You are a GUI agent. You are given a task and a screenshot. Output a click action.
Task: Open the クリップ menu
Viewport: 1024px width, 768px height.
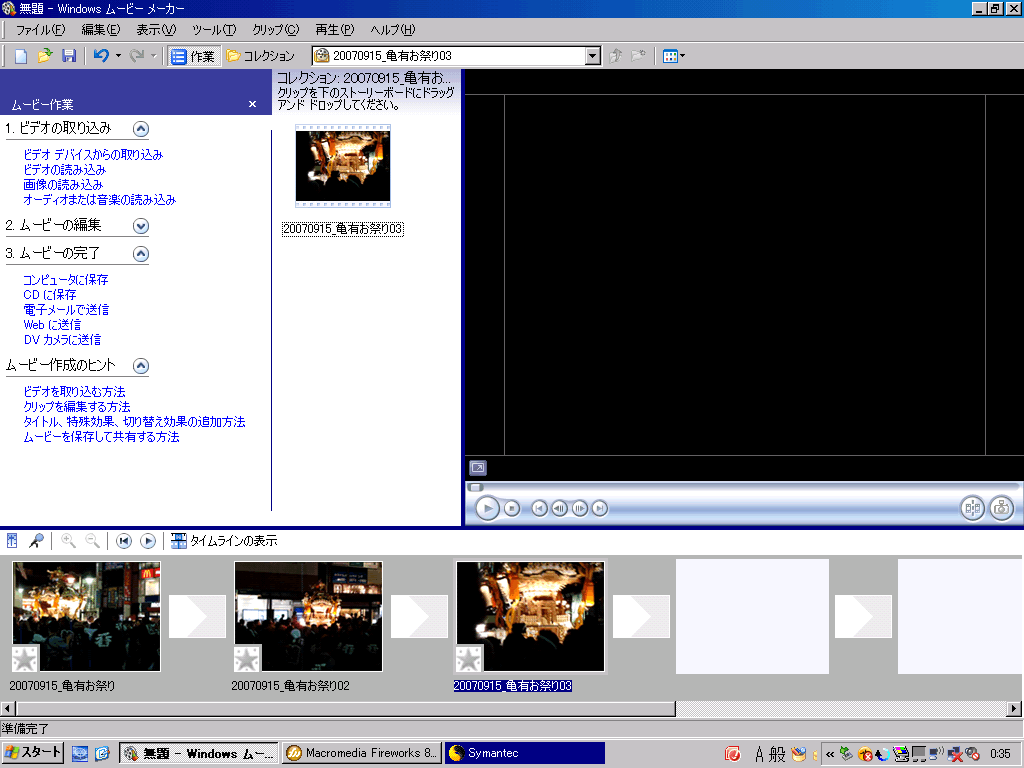click(x=275, y=30)
